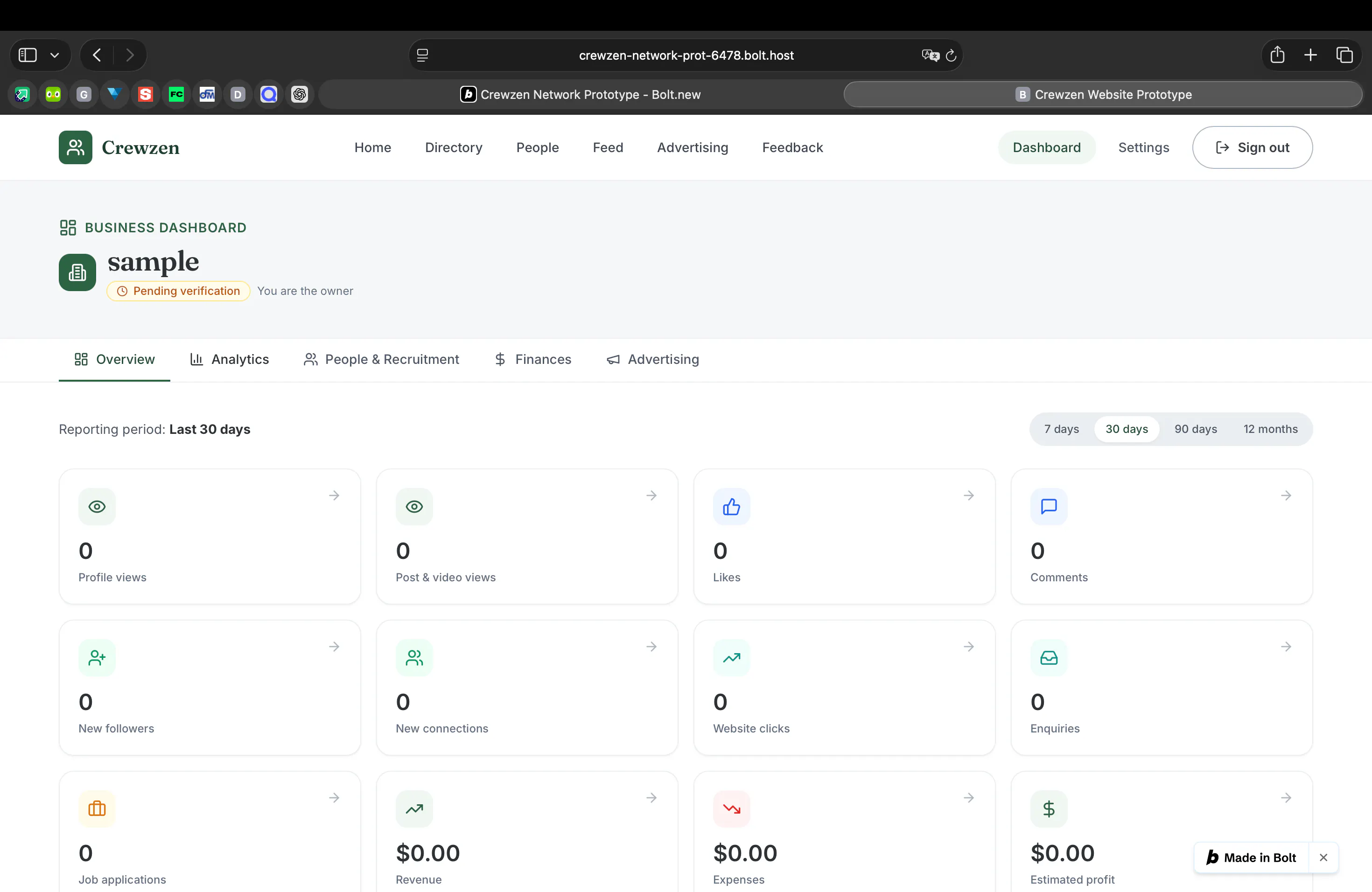Open Comments card details arrow
Screen dimensions: 1372x892
(x=1286, y=495)
